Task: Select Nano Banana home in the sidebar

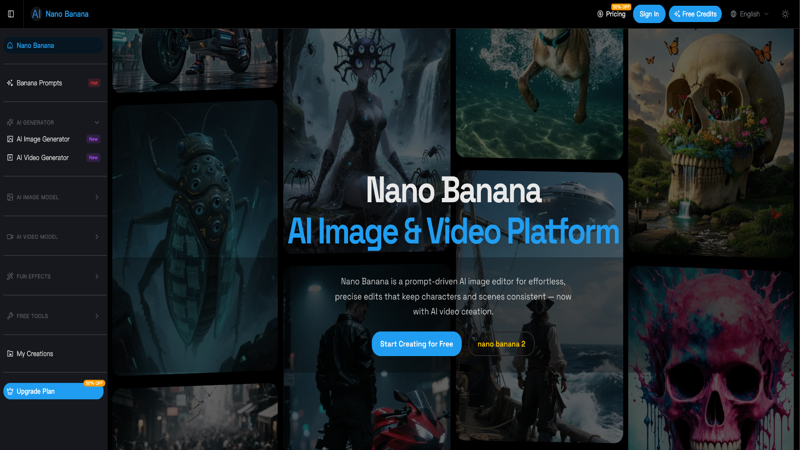Action: (x=54, y=45)
